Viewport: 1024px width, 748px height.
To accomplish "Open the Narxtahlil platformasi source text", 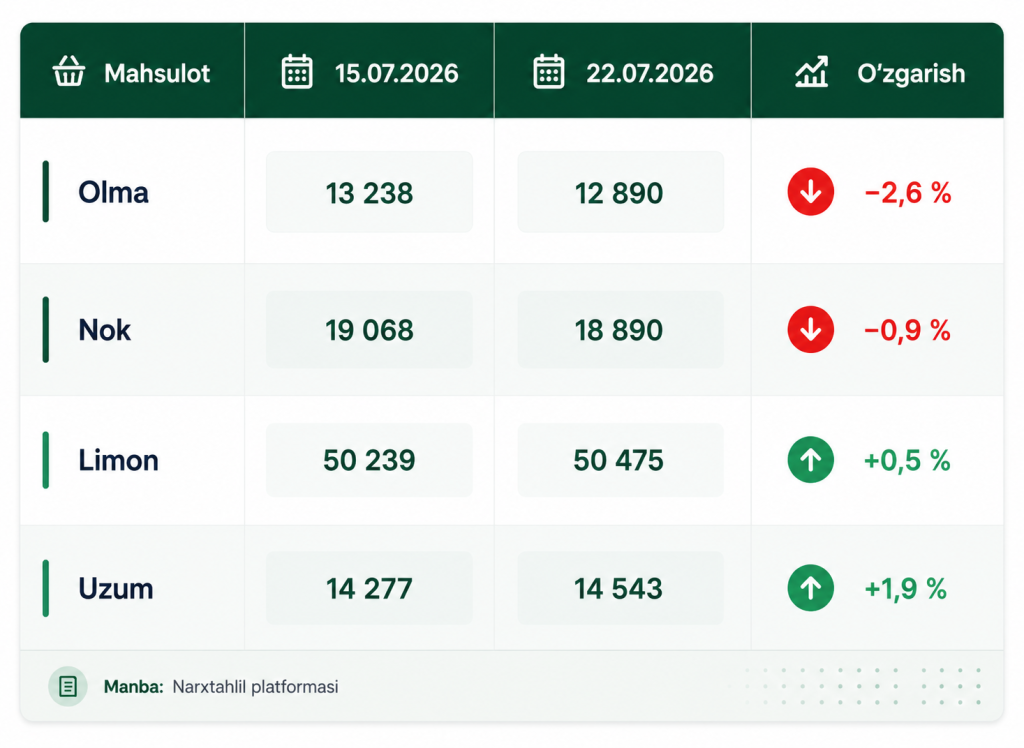I will (255, 687).
